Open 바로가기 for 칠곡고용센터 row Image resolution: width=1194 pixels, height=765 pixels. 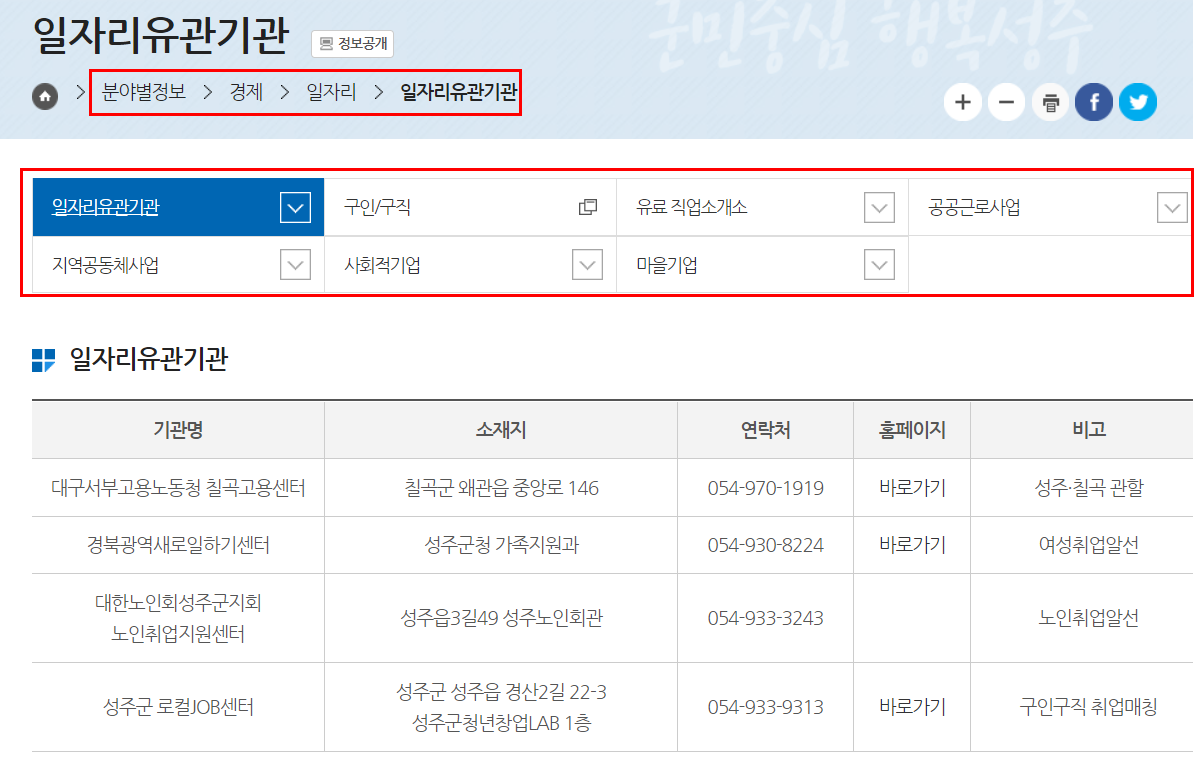[x=912, y=487]
